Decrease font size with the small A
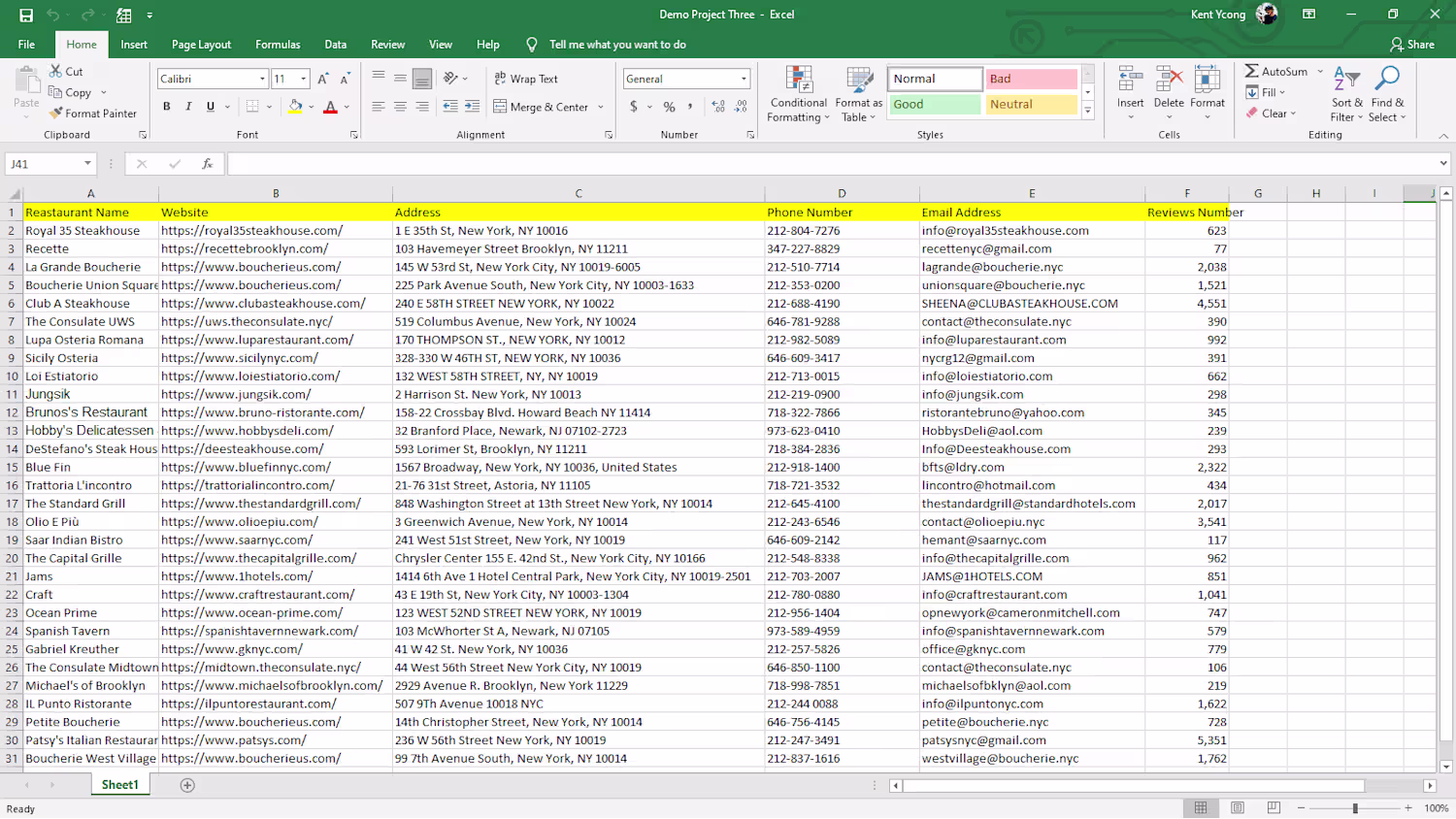The height and width of the screenshot is (819, 1456). click(345, 79)
